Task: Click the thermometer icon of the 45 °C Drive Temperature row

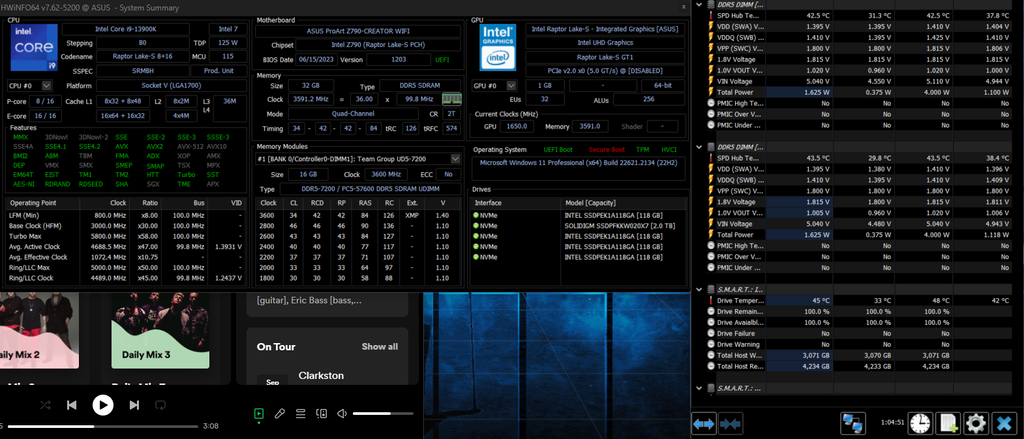Action: pos(711,301)
